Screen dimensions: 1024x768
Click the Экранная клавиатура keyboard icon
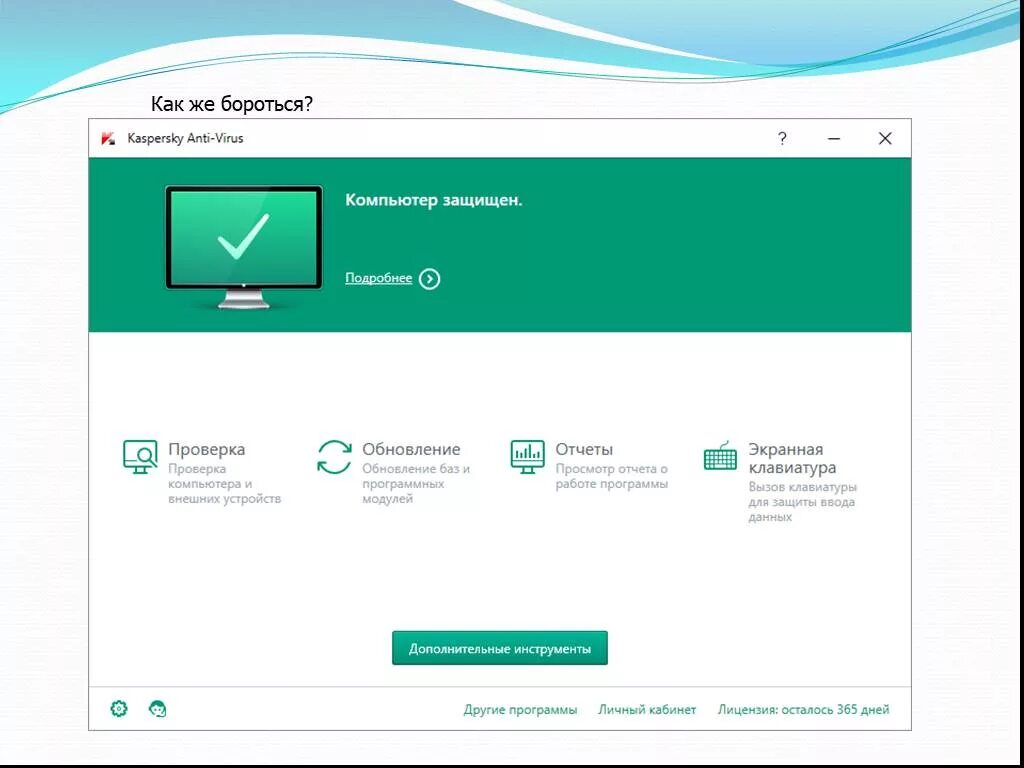720,455
